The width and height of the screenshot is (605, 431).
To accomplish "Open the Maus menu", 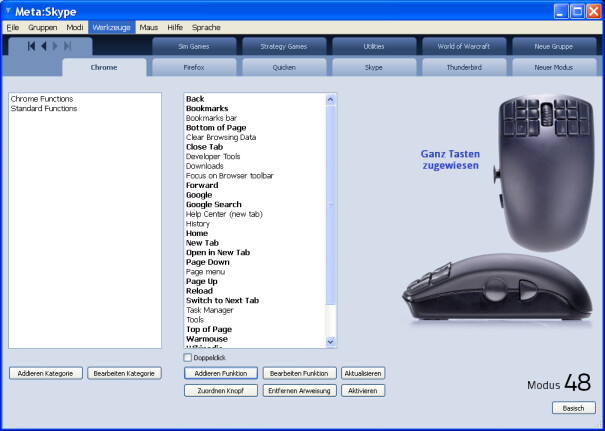I will point(149,27).
